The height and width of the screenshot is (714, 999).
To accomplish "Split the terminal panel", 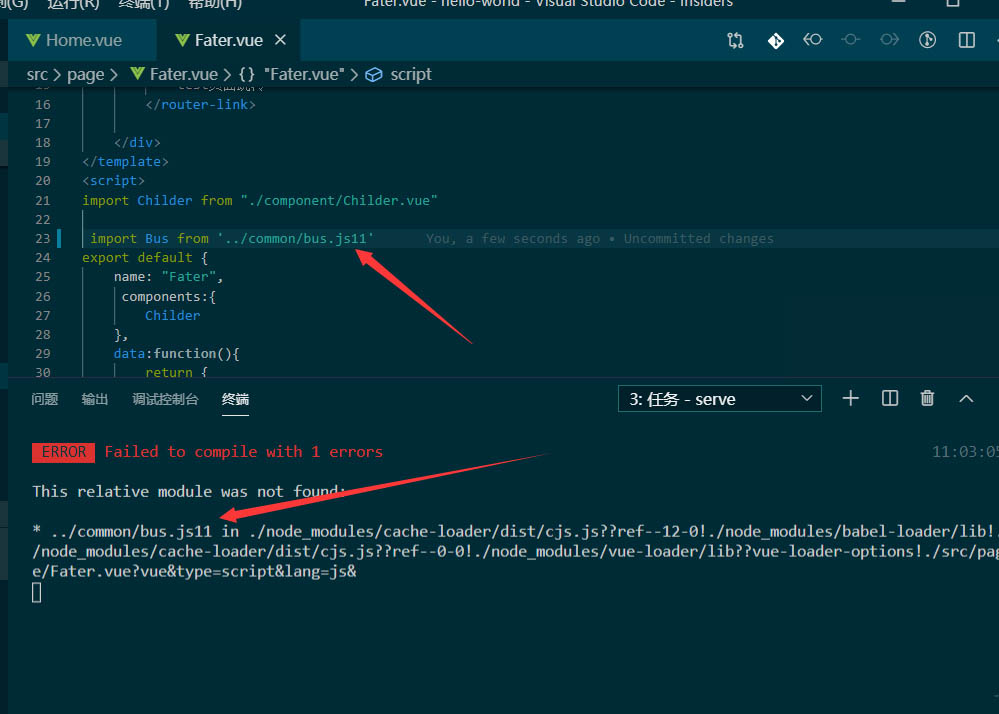I will pyautogui.click(x=889, y=398).
